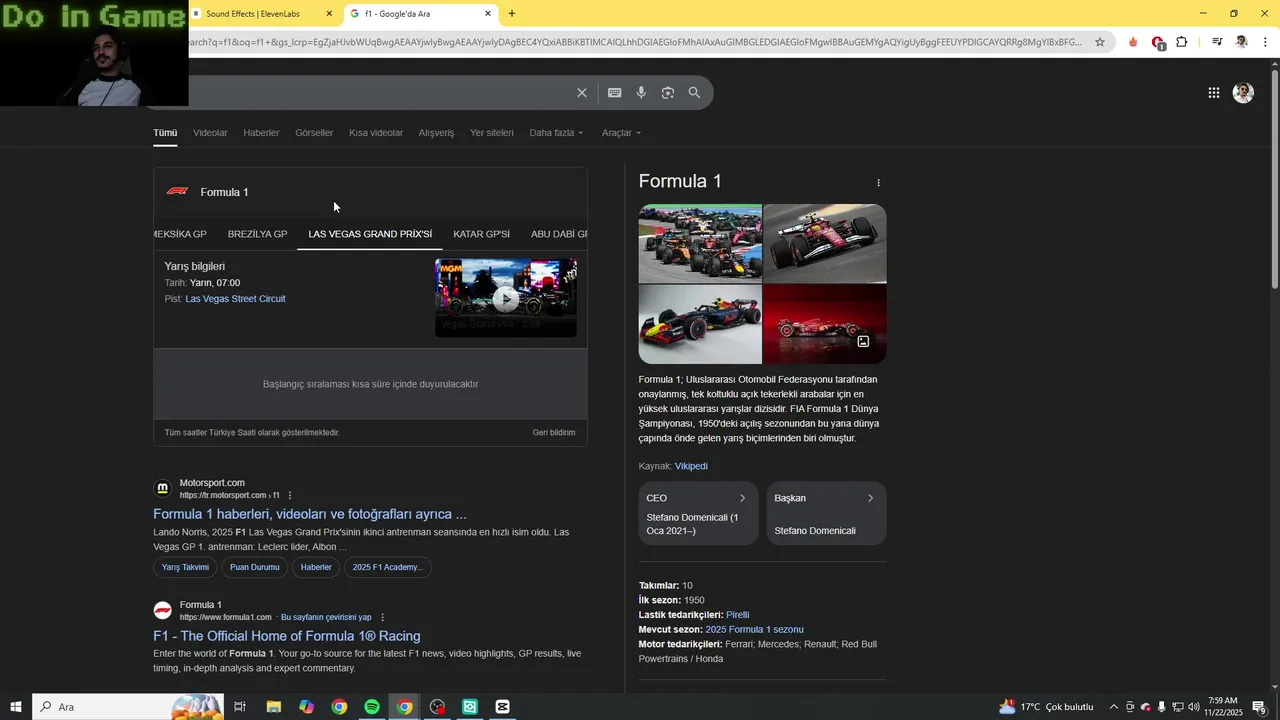Screen dimensions: 1280x720
Task: Click the magnifier search submit icon
Action: [694, 93]
